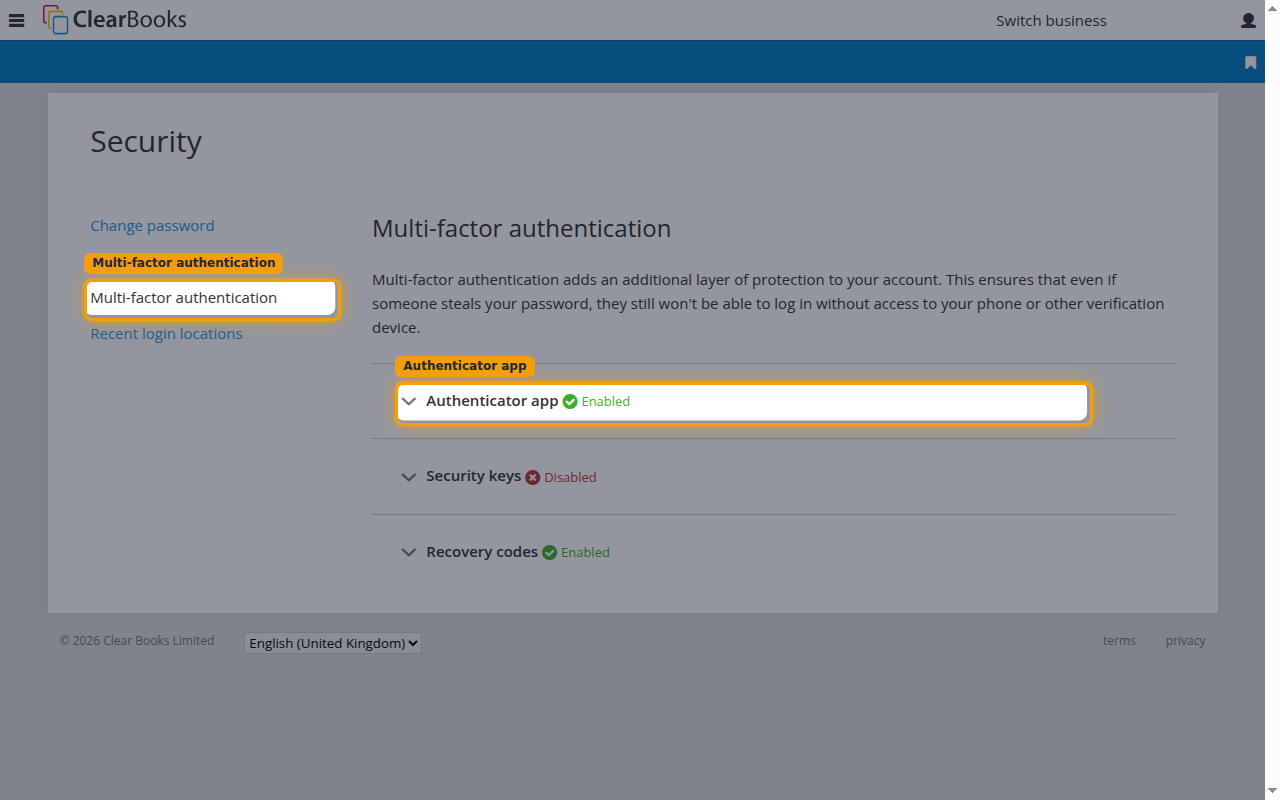
Task: Click the bookmark icon in blue bar
Action: pyautogui.click(x=1250, y=62)
